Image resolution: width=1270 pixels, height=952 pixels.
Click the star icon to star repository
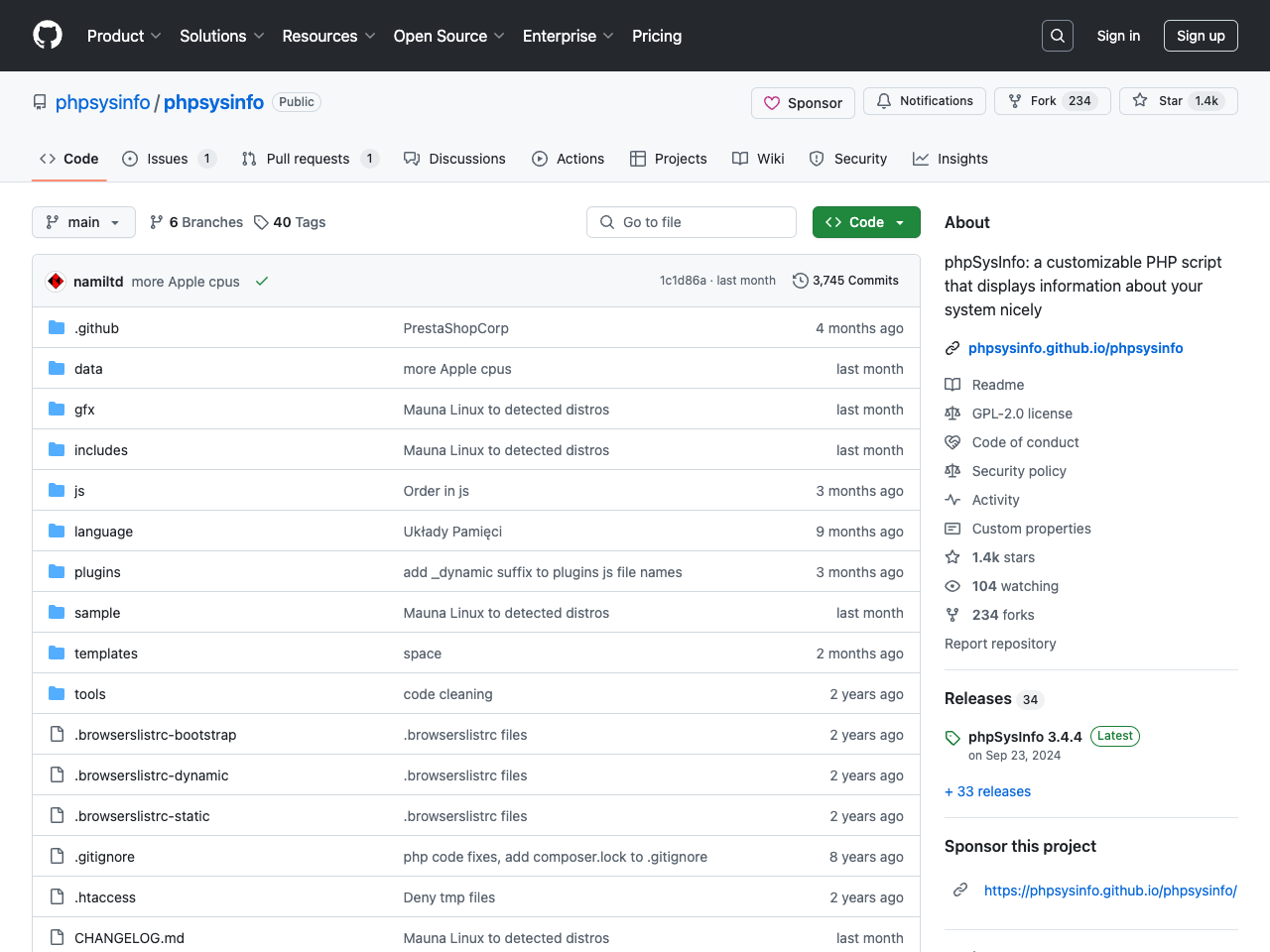[1140, 101]
